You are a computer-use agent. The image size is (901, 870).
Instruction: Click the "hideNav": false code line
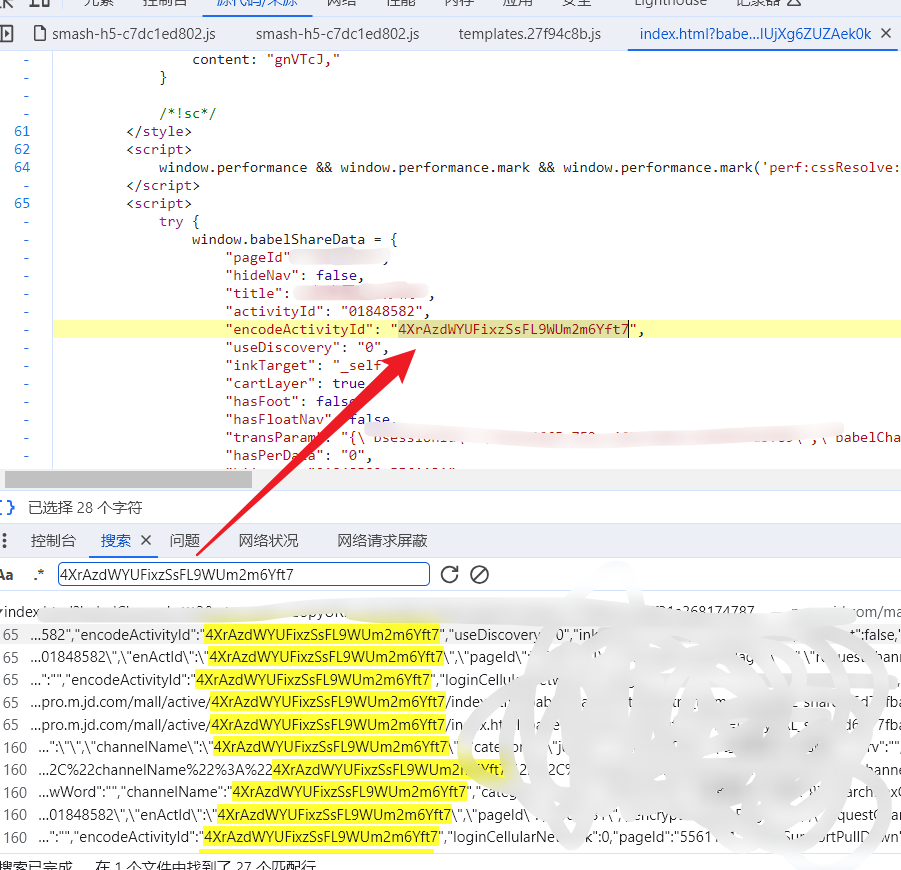click(294, 276)
